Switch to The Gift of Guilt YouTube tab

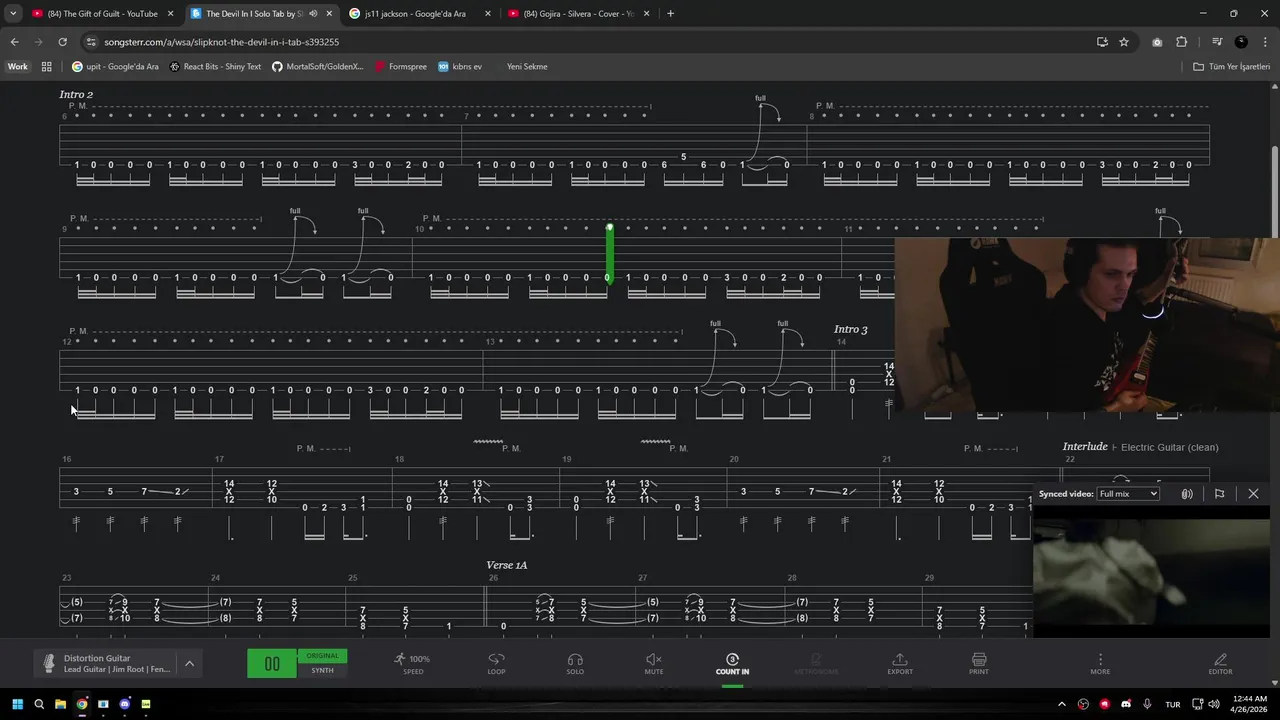click(103, 14)
